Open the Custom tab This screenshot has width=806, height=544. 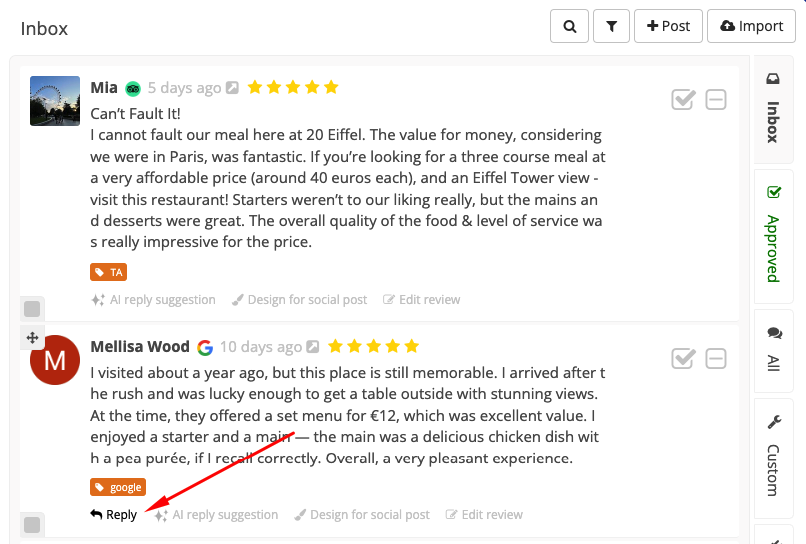click(774, 457)
